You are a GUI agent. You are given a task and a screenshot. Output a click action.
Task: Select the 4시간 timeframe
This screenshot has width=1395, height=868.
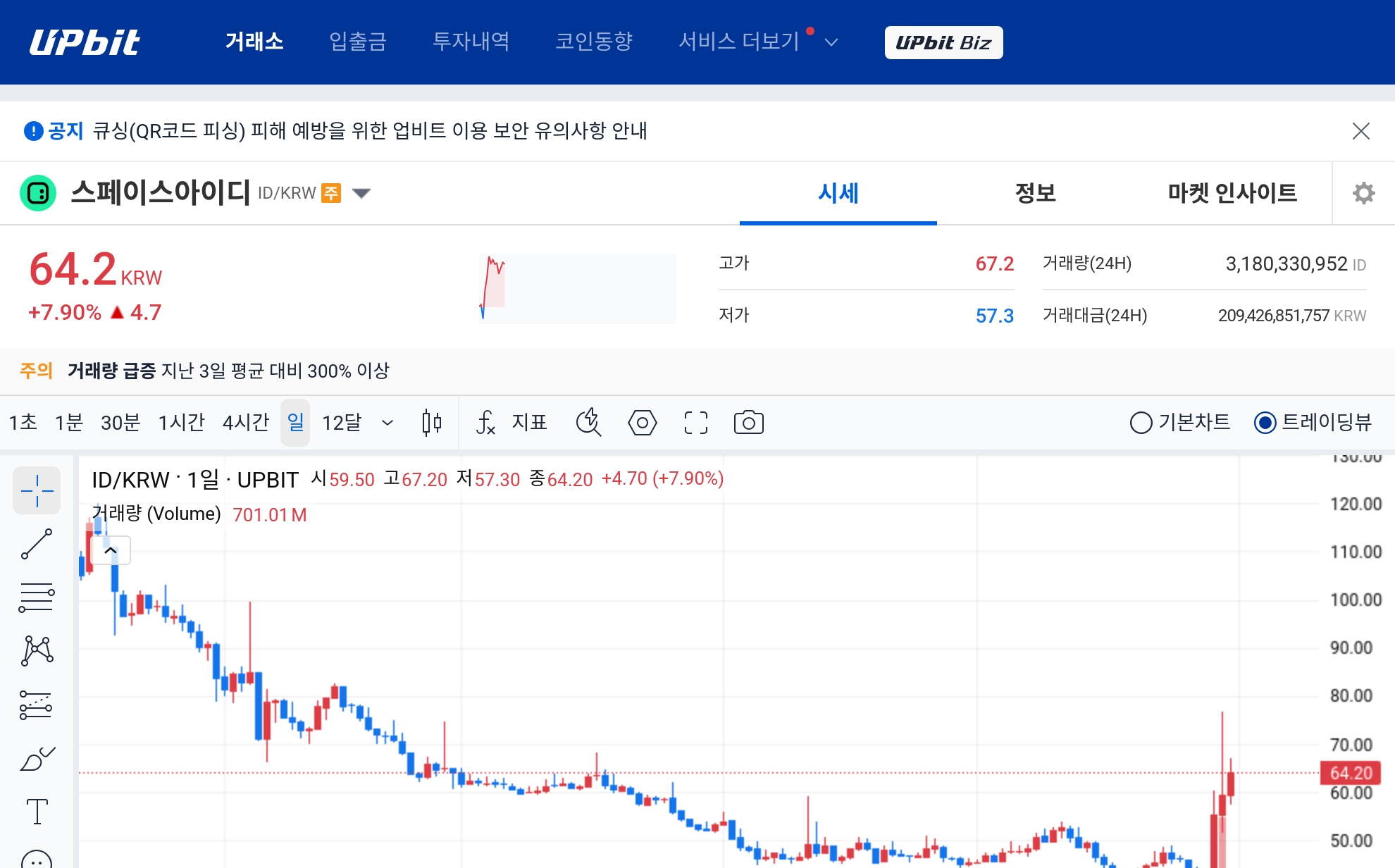(x=246, y=423)
